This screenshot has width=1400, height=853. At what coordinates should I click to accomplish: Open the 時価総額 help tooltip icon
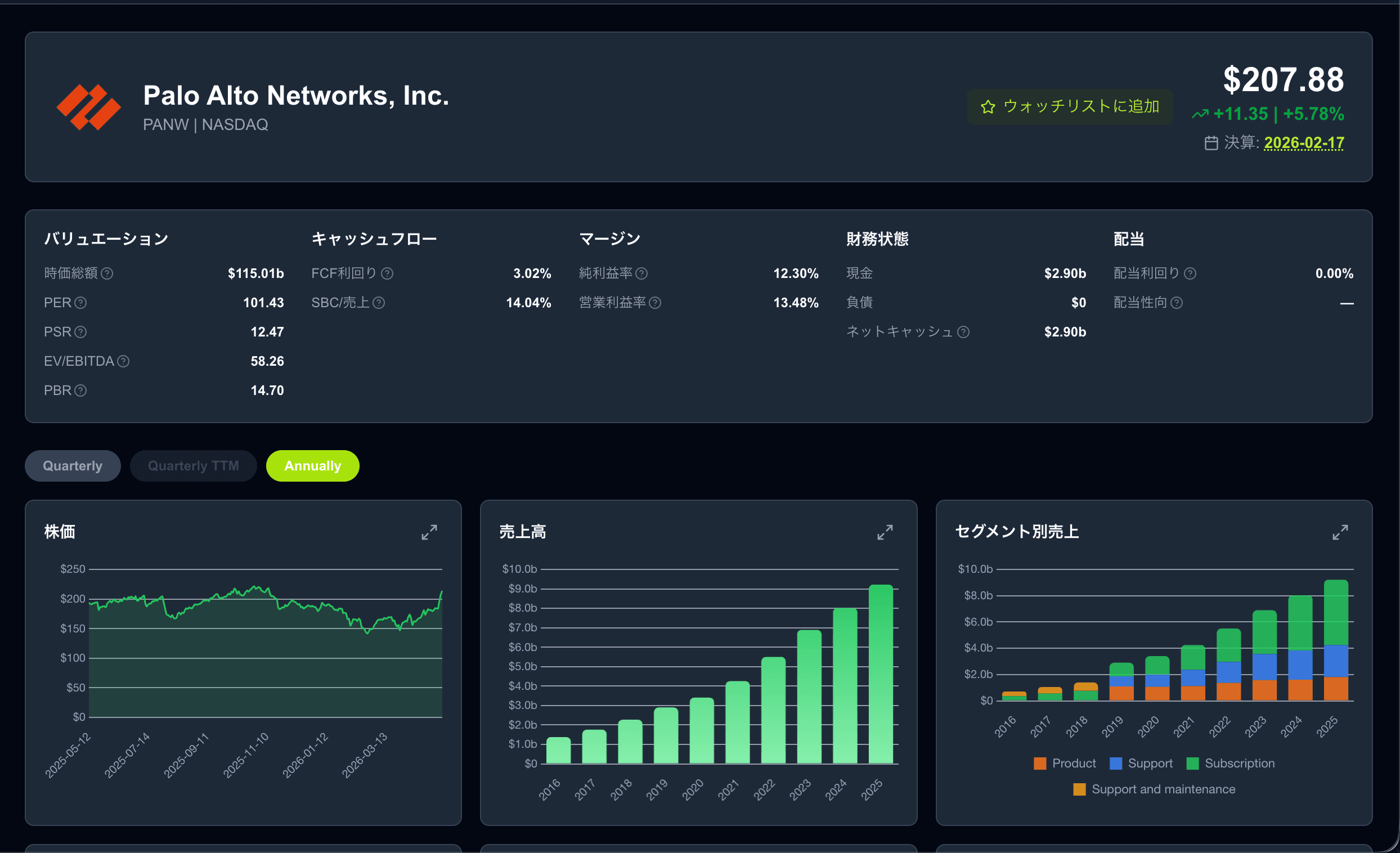107,273
